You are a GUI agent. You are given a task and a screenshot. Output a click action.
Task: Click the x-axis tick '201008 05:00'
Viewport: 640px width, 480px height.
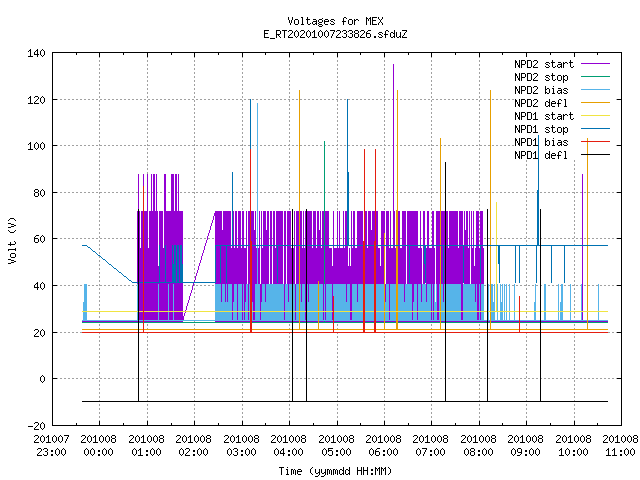click(x=336, y=446)
